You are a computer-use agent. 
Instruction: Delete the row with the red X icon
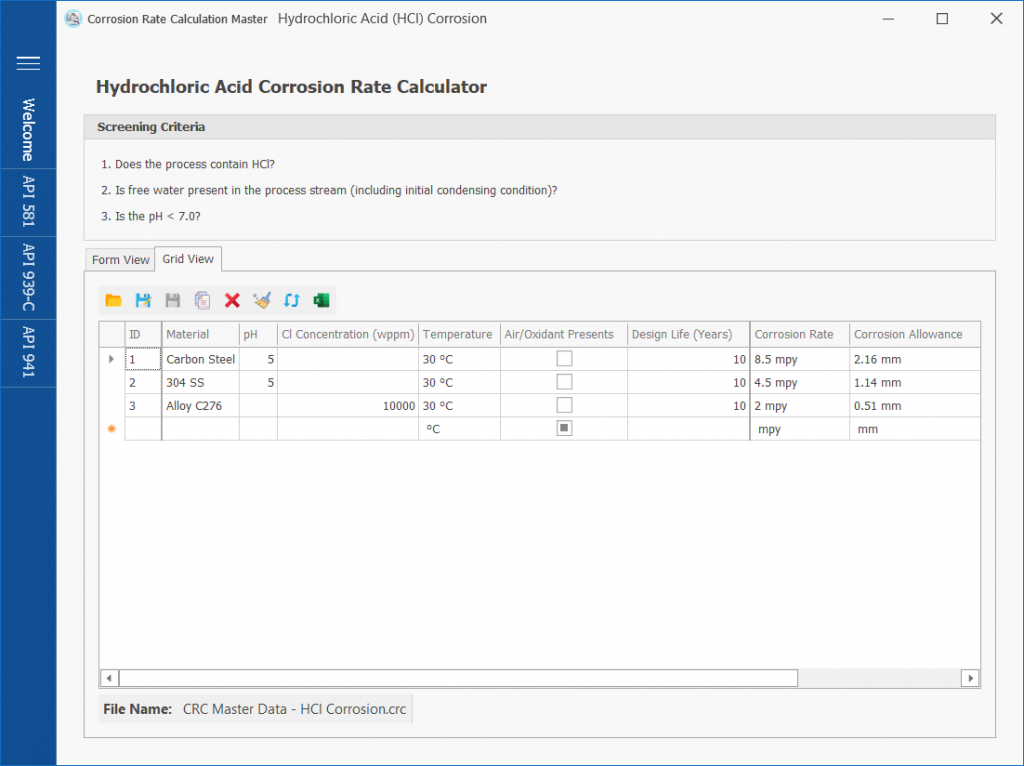coord(232,300)
